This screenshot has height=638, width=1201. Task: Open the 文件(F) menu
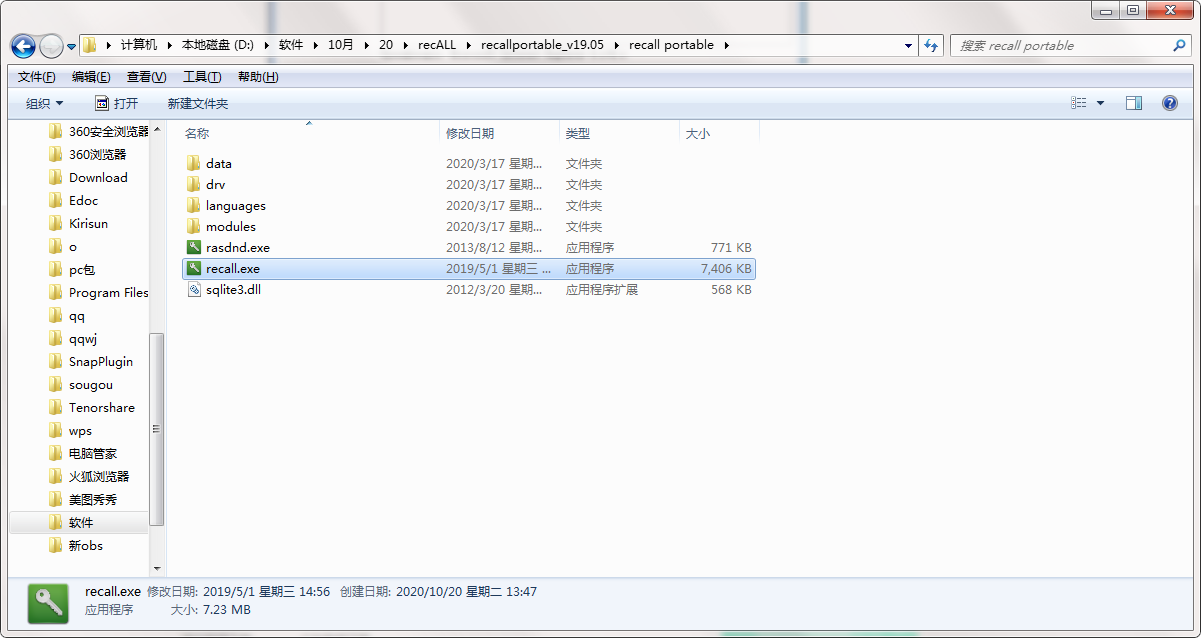[37, 77]
